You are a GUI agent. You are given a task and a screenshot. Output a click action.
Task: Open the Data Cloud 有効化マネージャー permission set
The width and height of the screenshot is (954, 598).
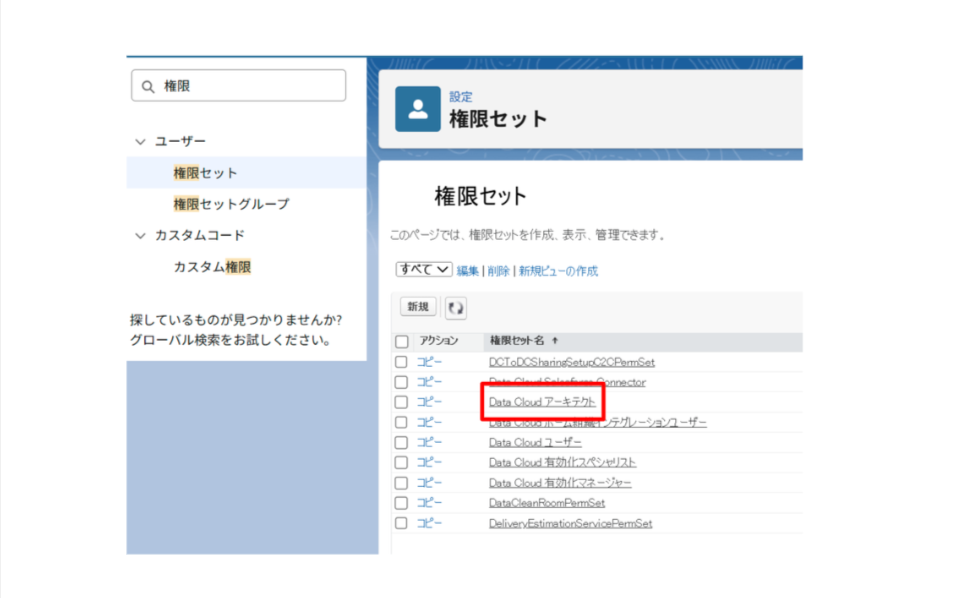pos(560,483)
